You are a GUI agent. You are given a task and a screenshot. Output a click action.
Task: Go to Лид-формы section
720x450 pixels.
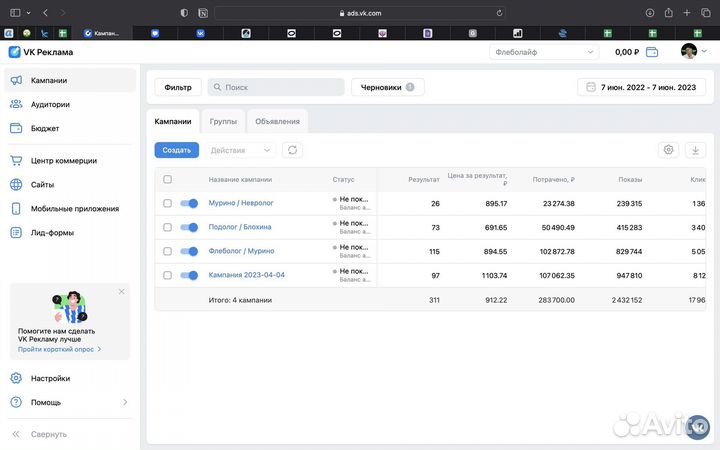[x=52, y=233]
